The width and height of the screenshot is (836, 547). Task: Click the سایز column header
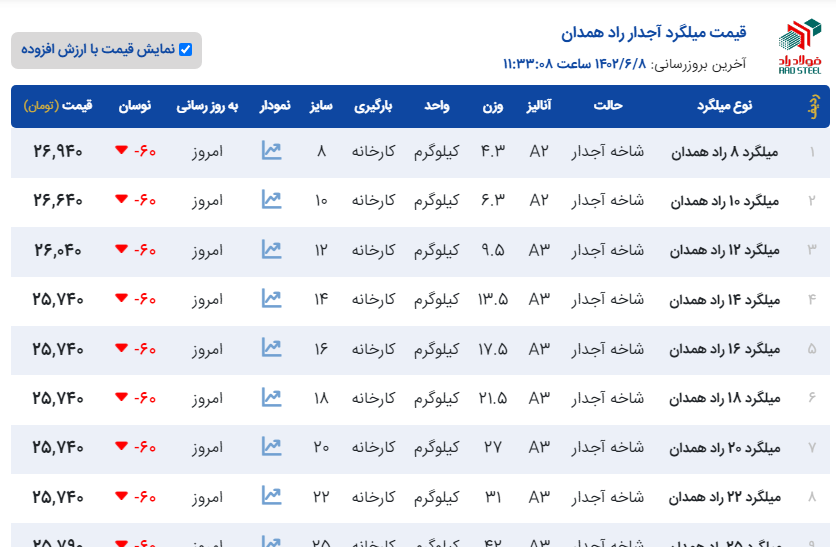pos(321,106)
